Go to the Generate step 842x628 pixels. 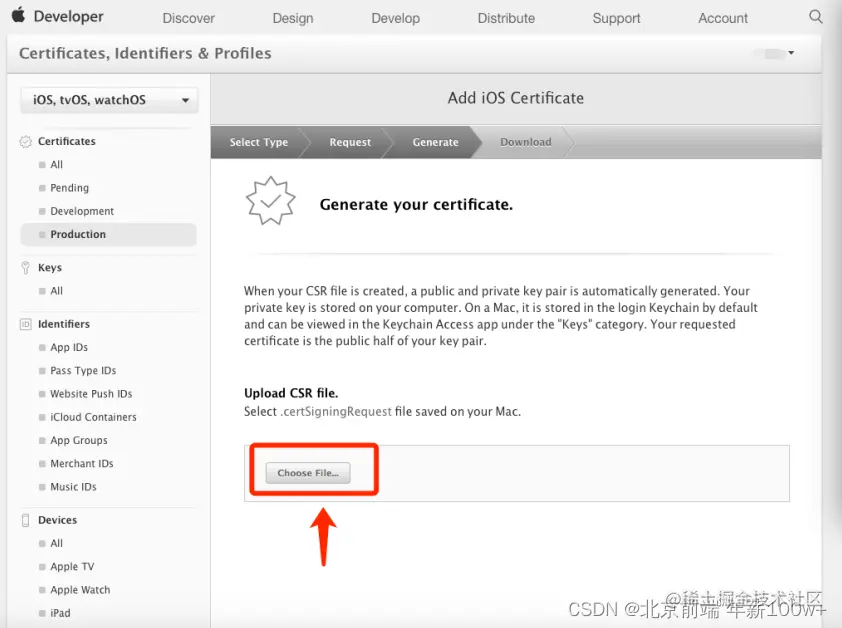[435, 142]
